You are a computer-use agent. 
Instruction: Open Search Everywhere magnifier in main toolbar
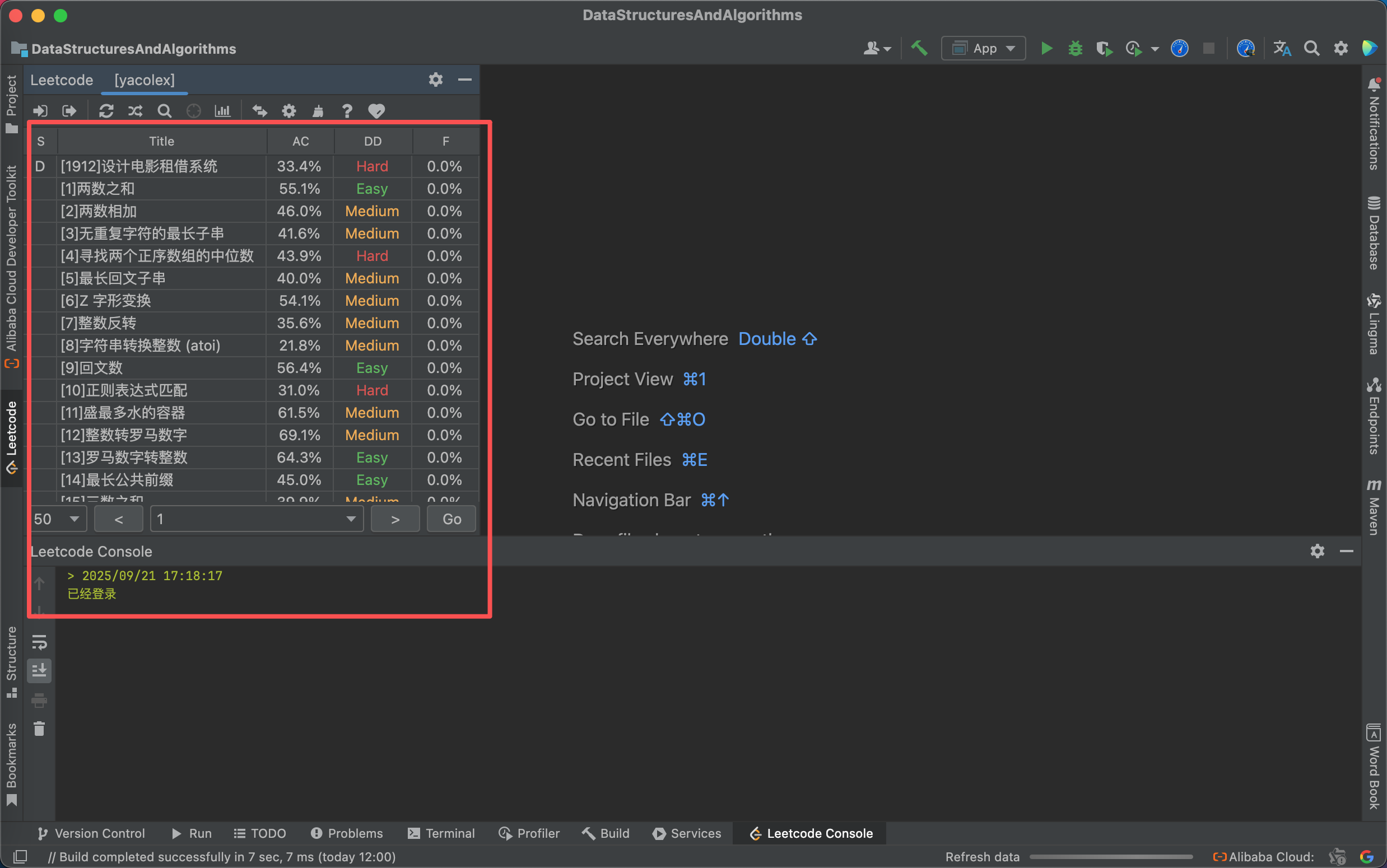[x=1312, y=48]
